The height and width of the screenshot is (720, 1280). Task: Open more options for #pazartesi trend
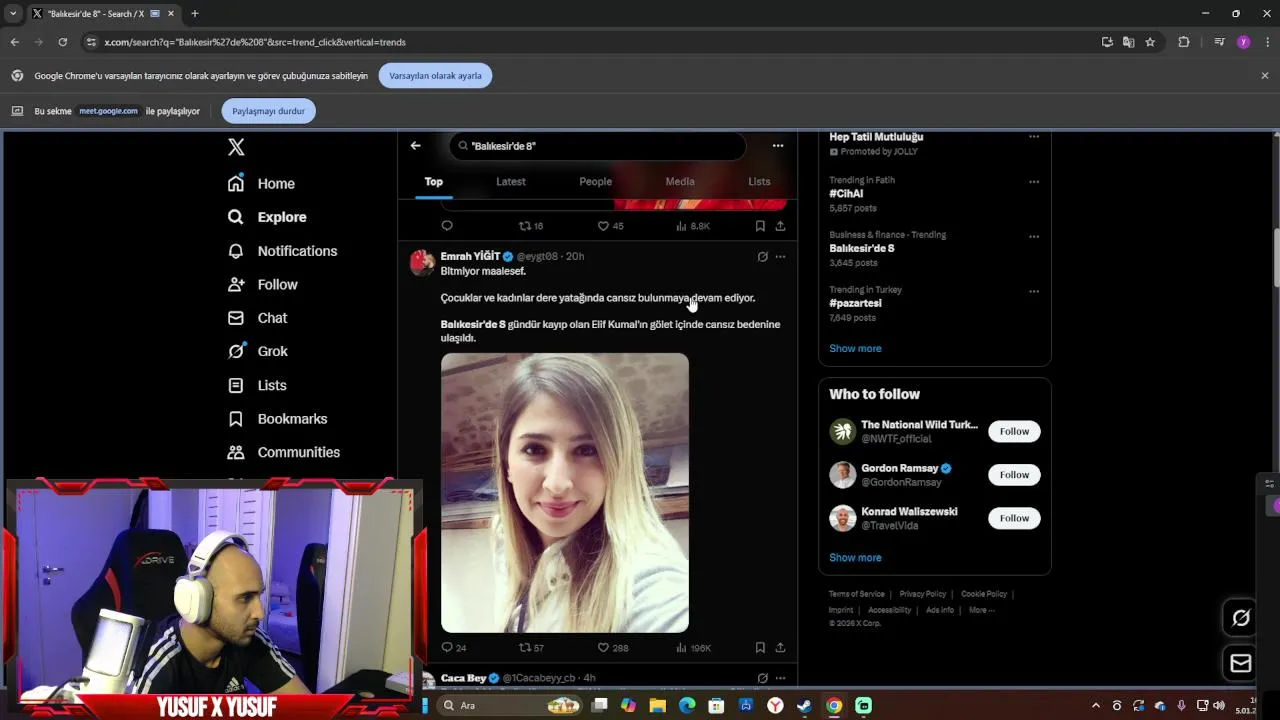coord(1034,292)
